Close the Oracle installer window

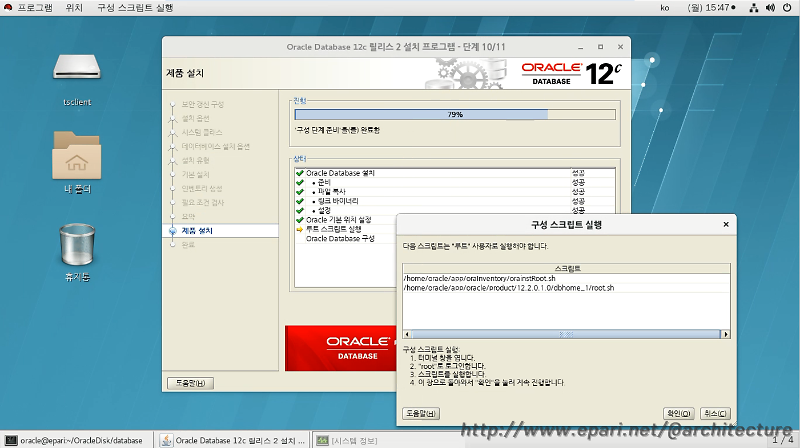620,47
